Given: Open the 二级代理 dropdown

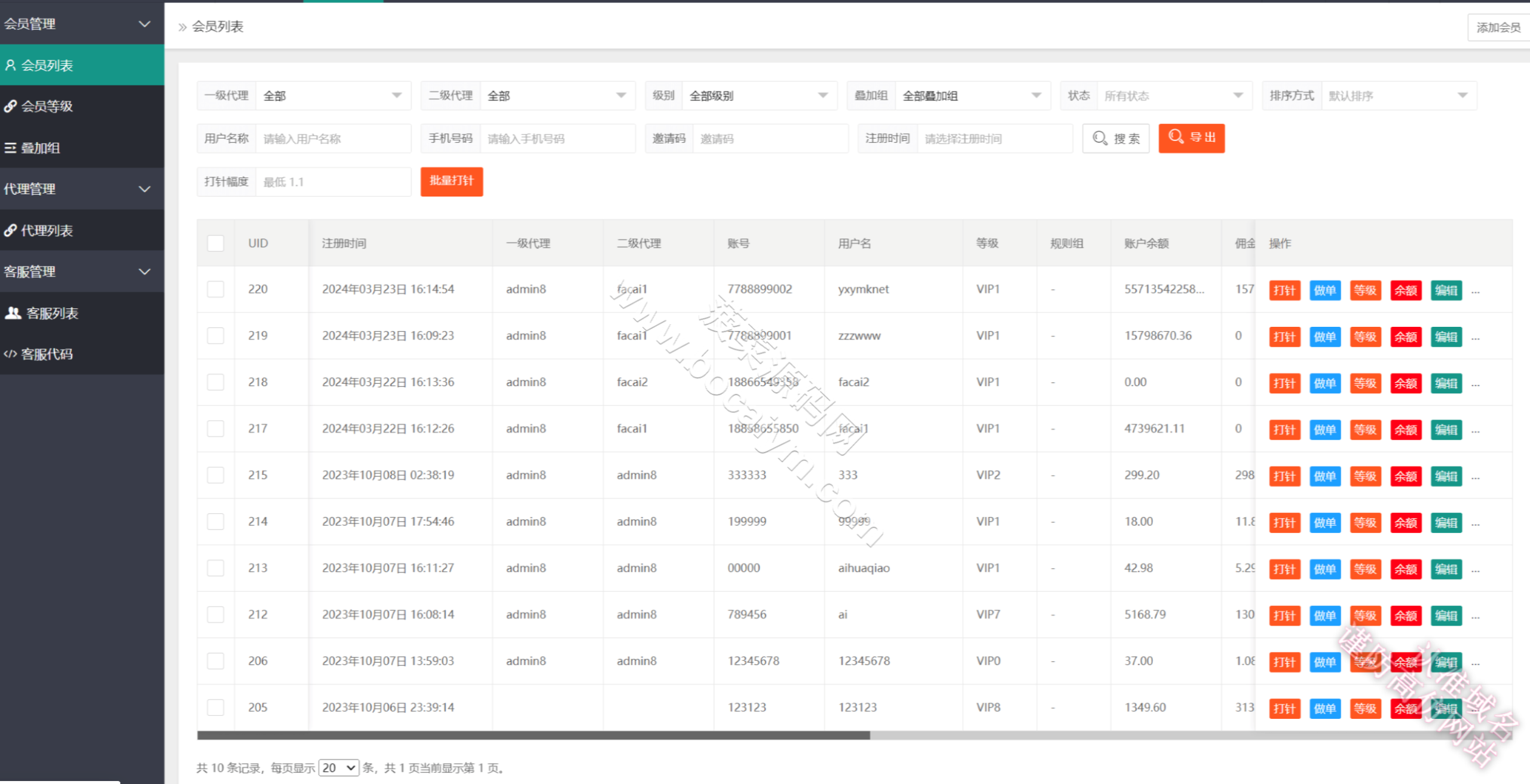Looking at the screenshot, I should [557, 96].
